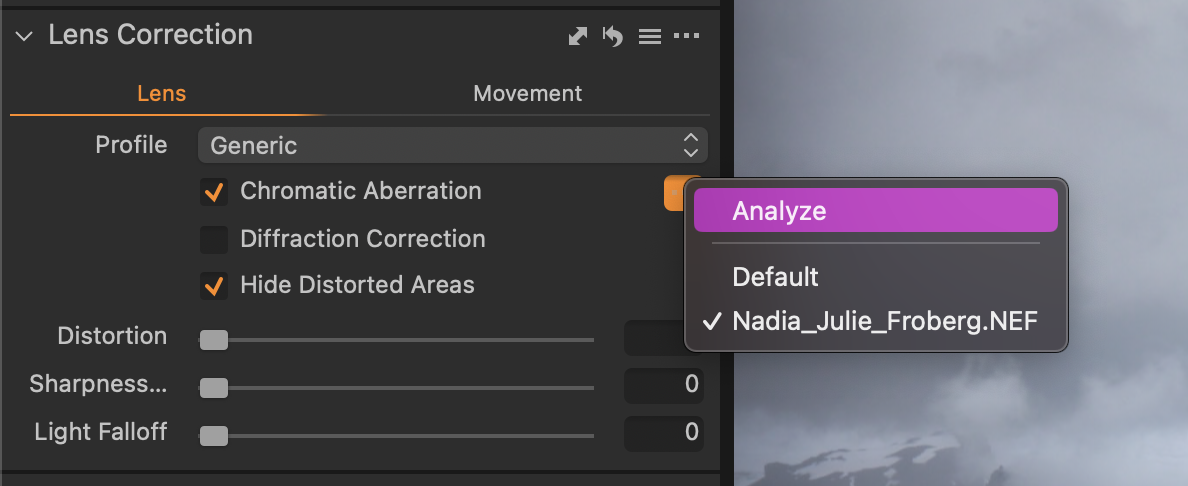1188x486 pixels.
Task: Click the Lens Correction pop-out arrow icon
Action: coord(578,36)
